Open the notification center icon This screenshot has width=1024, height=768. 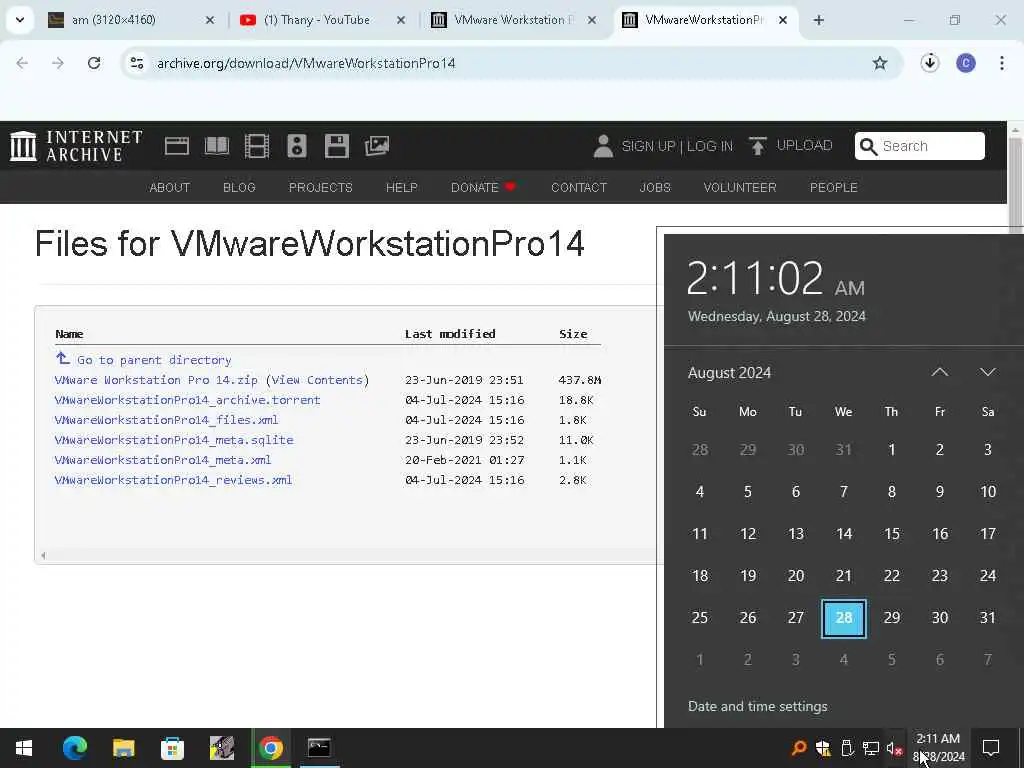[991, 748]
